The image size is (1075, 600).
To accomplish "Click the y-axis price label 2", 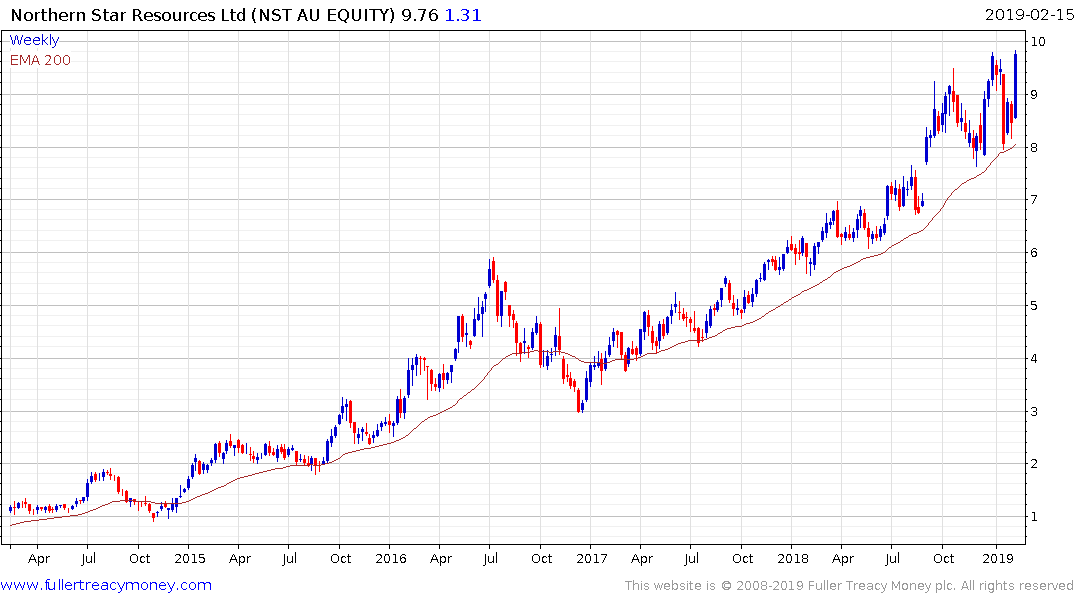I will 1035,464.
